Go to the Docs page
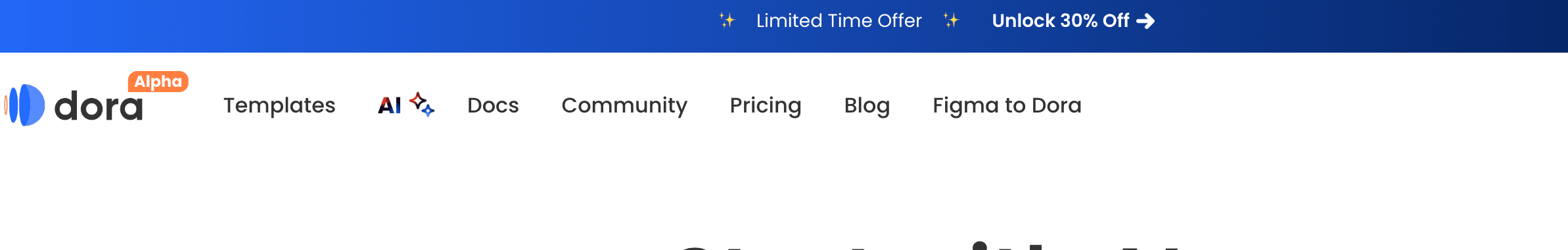Screen dimensions: 1568x250 [x=493, y=105]
